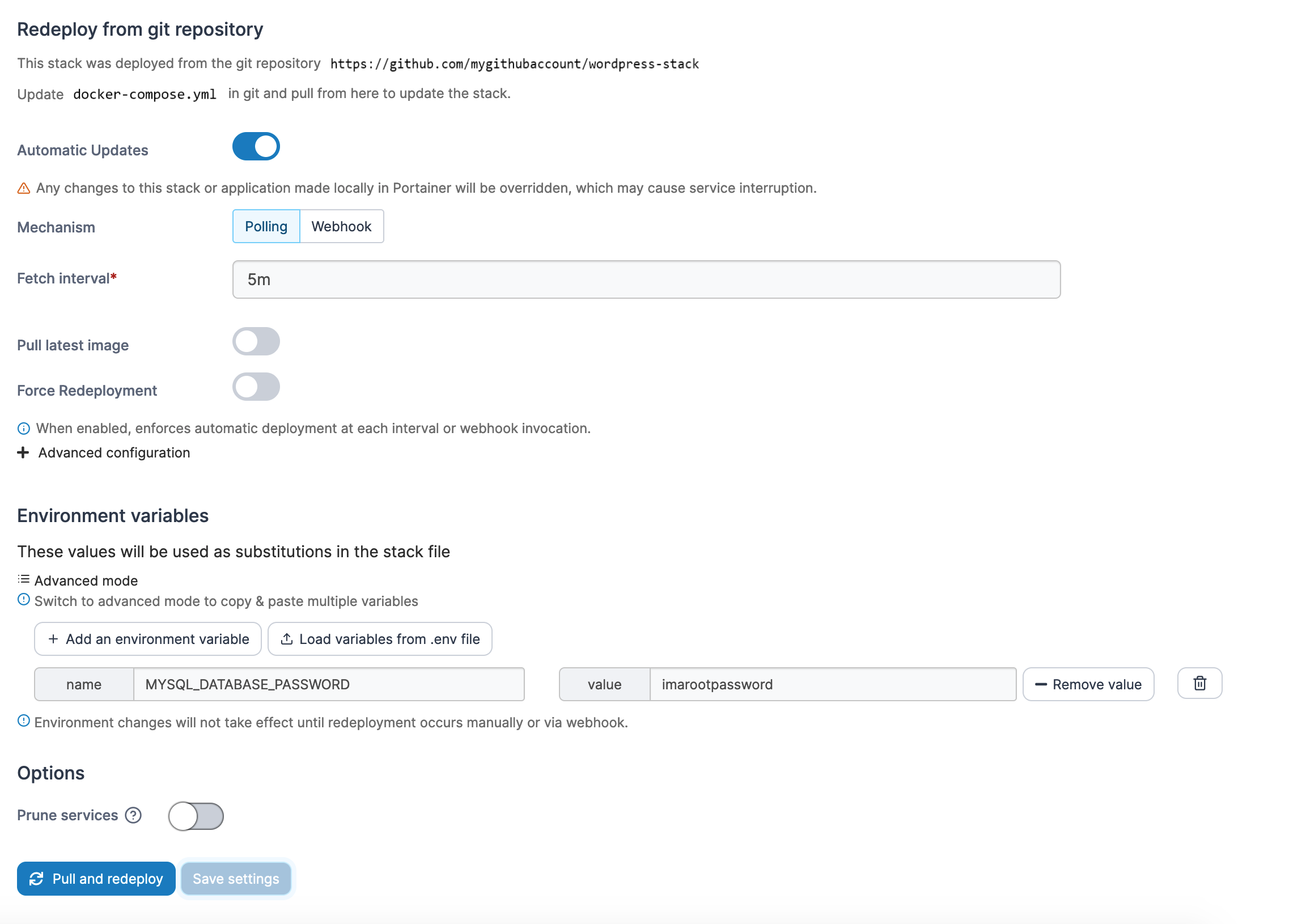The width and height of the screenshot is (1289, 924).
Task: Click the list icon beside Advanced mode
Action: click(23, 579)
